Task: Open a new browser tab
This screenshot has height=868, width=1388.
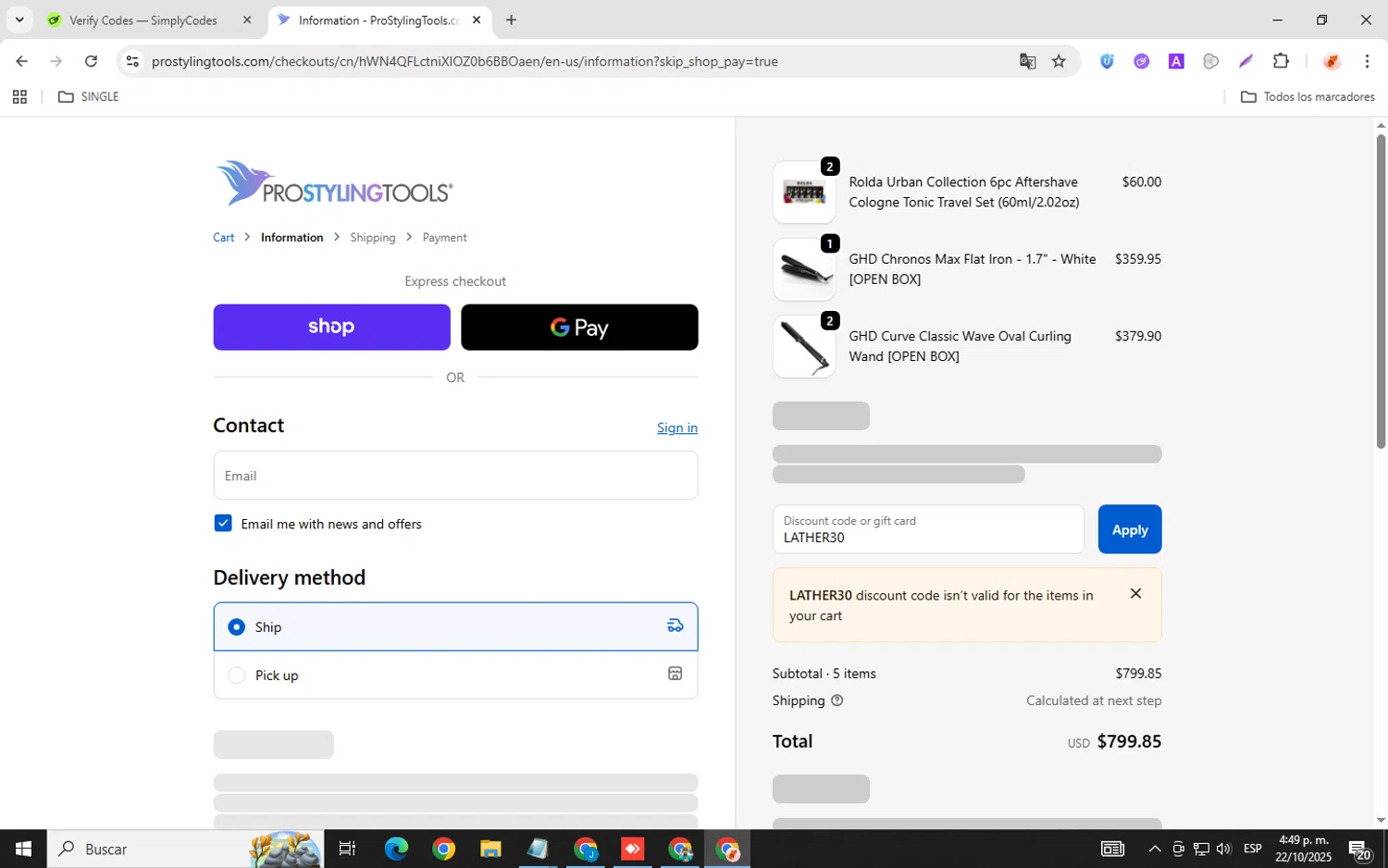Action: coord(511,19)
